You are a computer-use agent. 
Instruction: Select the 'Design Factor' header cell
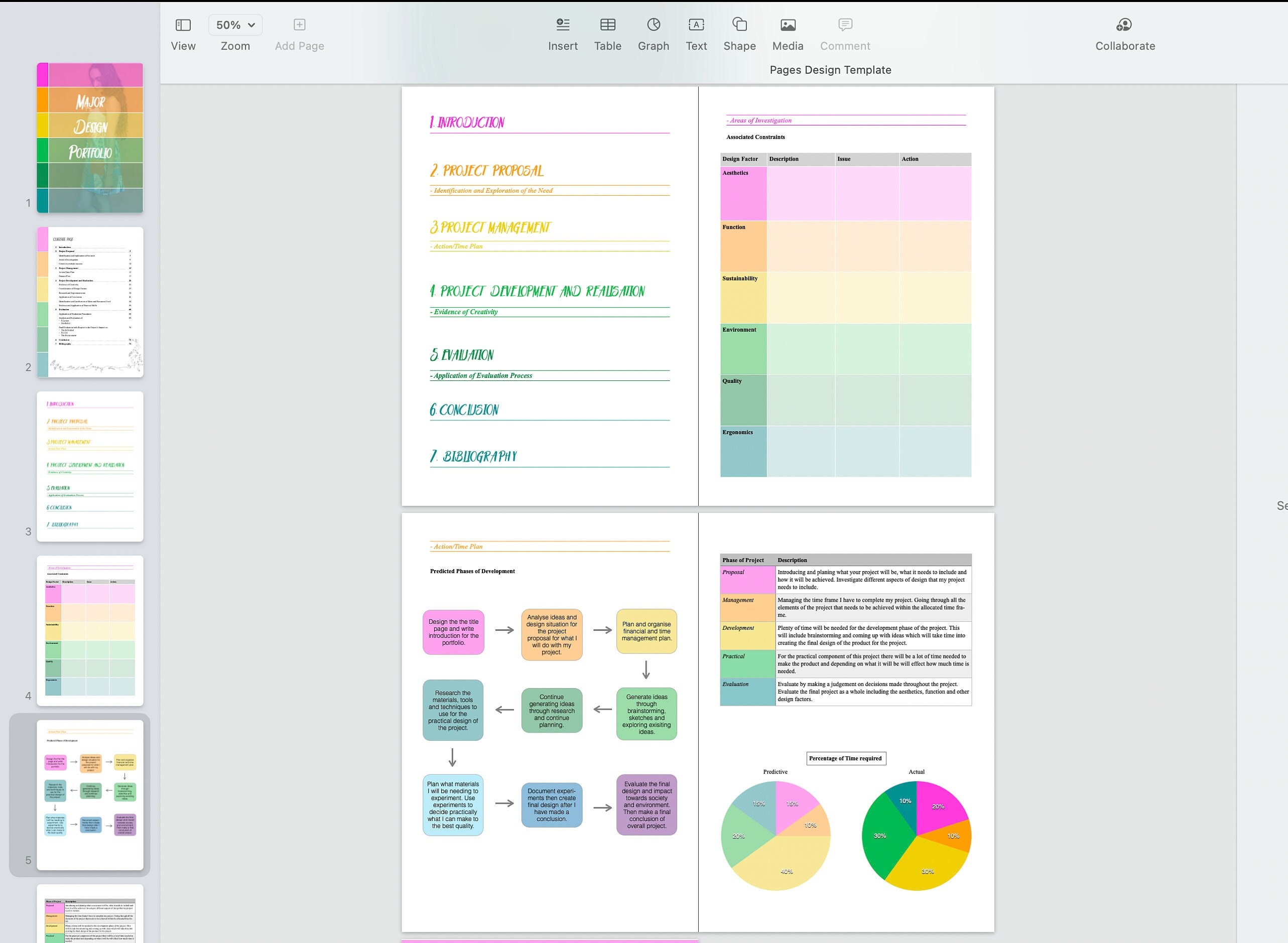(x=743, y=159)
